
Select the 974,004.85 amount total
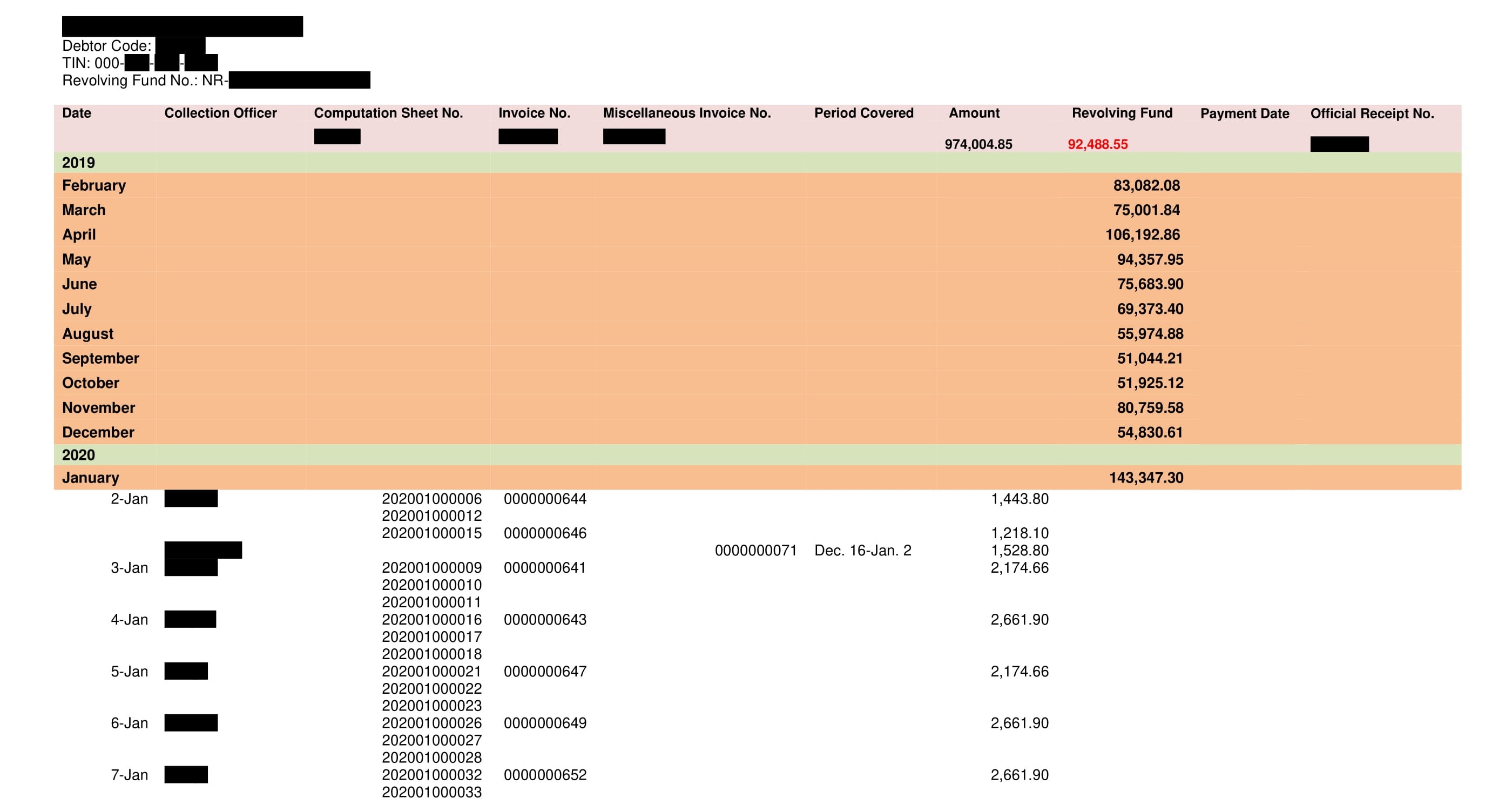[x=978, y=144]
